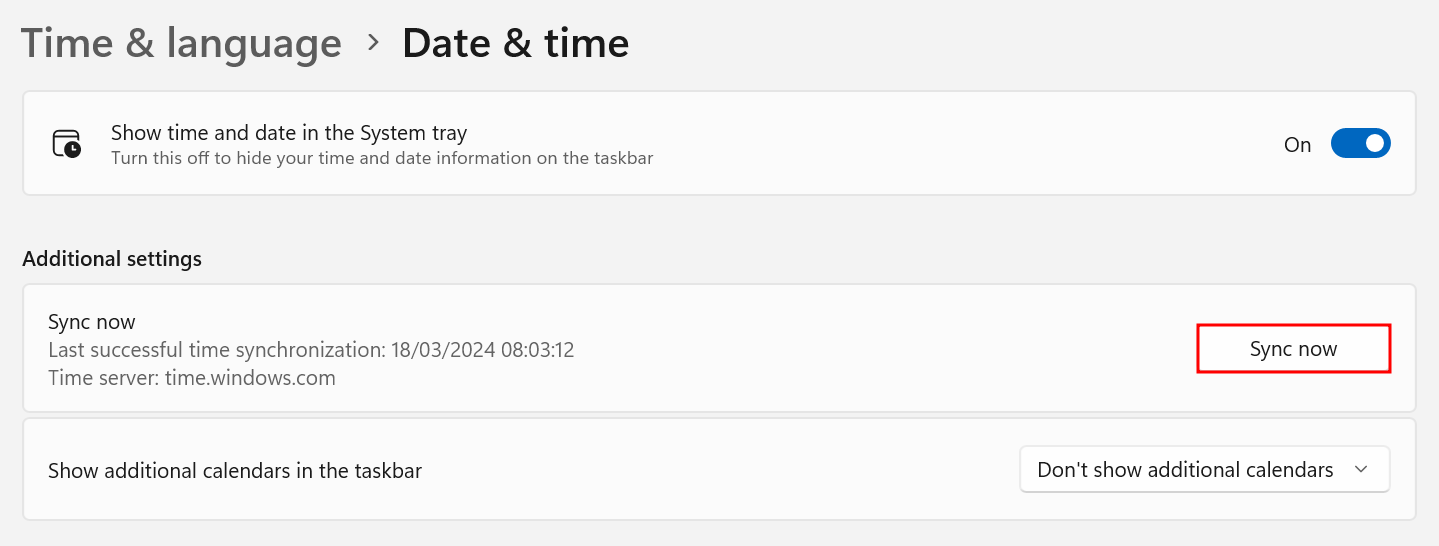The height and width of the screenshot is (546, 1439).
Task: Turn off the System tray time toggle
Action: click(x=1360, y=144)
